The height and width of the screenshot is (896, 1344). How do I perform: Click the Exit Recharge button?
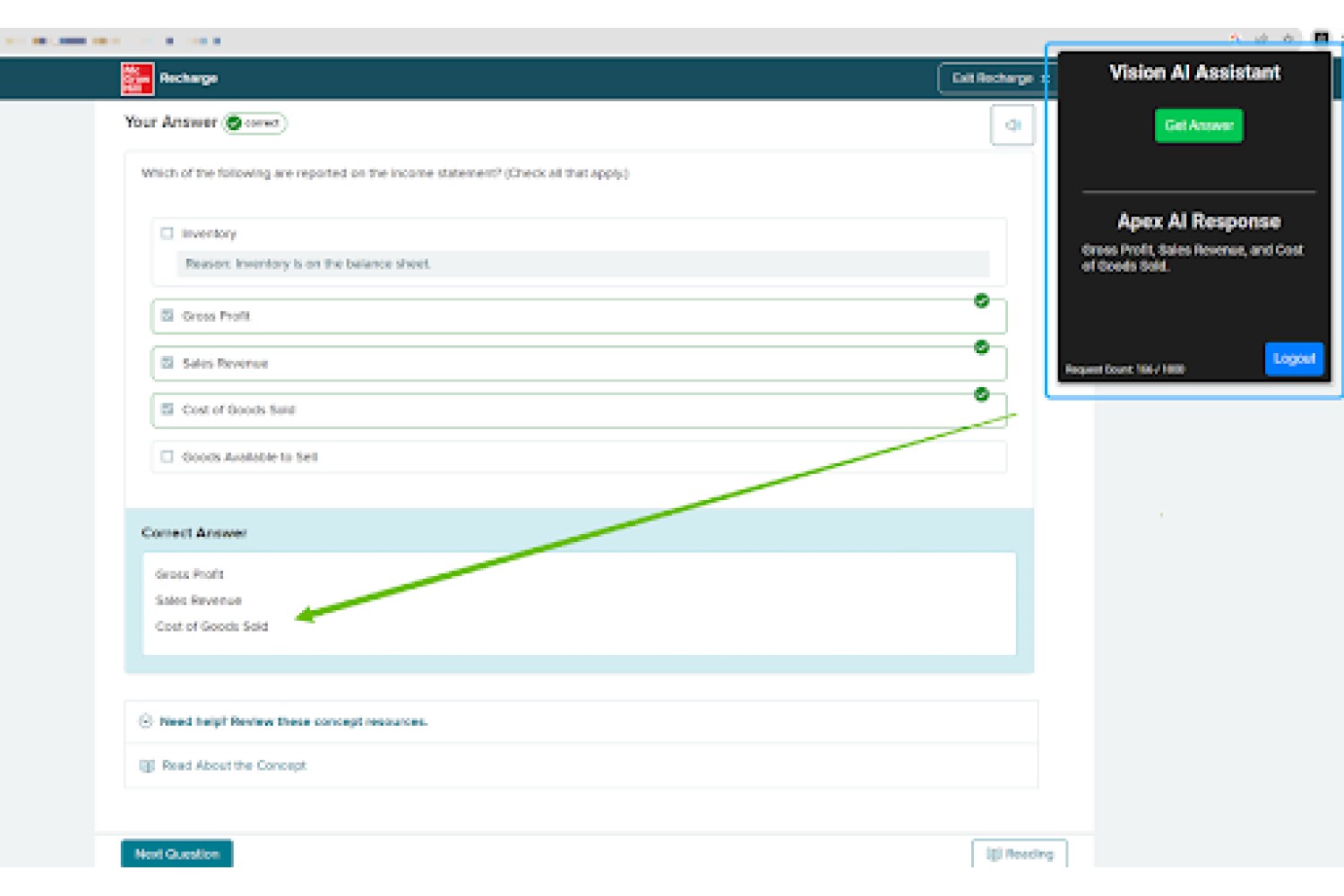tap(995, 79)
